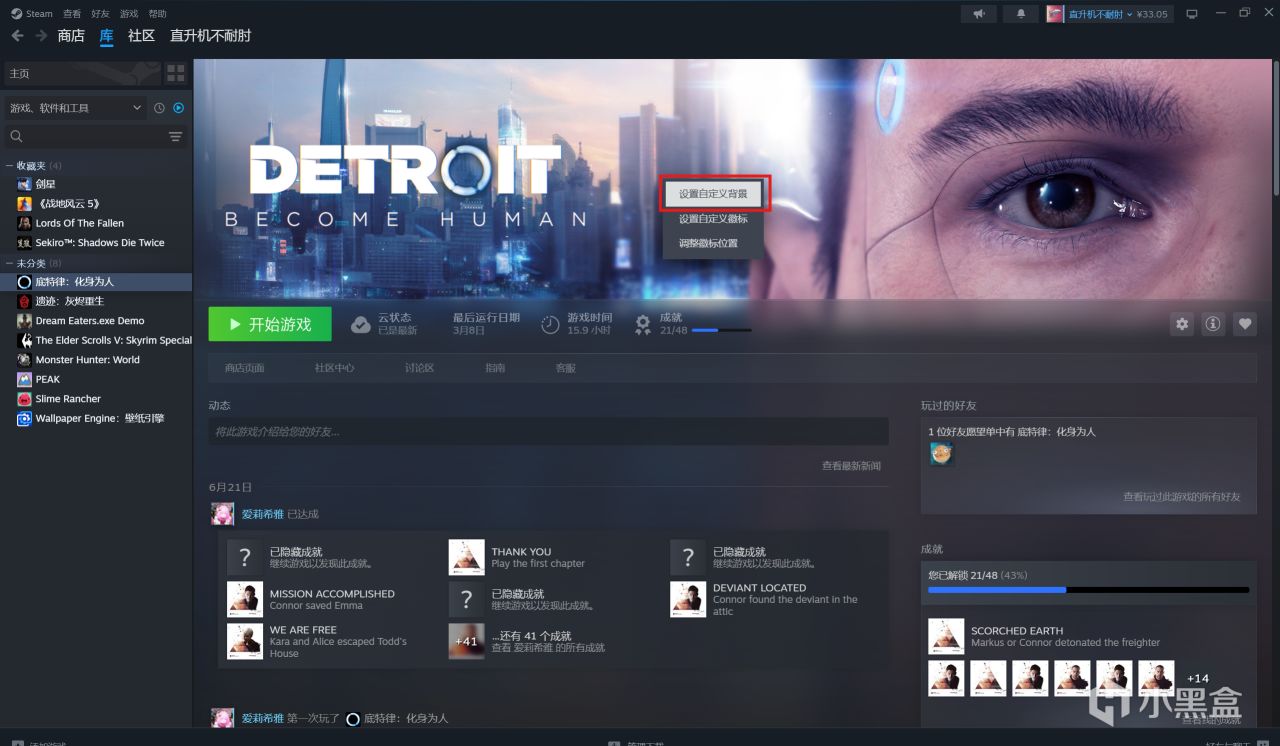The width and height of the screenshot is (1280, 746).
Task: Open the 游戏 menu
Action: pos(129,14)
